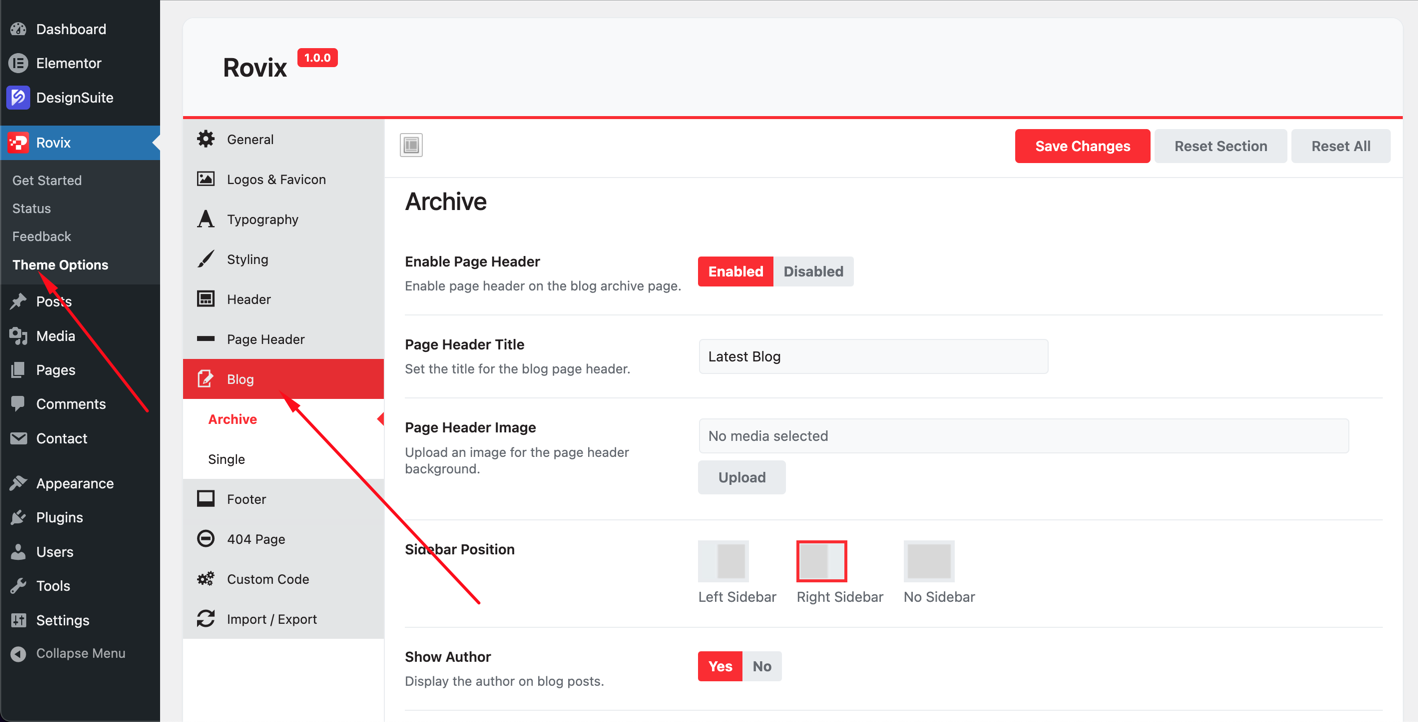The image size is (1419, 722).
Task: Click the Users person icon
Action: tap(18, 552)
